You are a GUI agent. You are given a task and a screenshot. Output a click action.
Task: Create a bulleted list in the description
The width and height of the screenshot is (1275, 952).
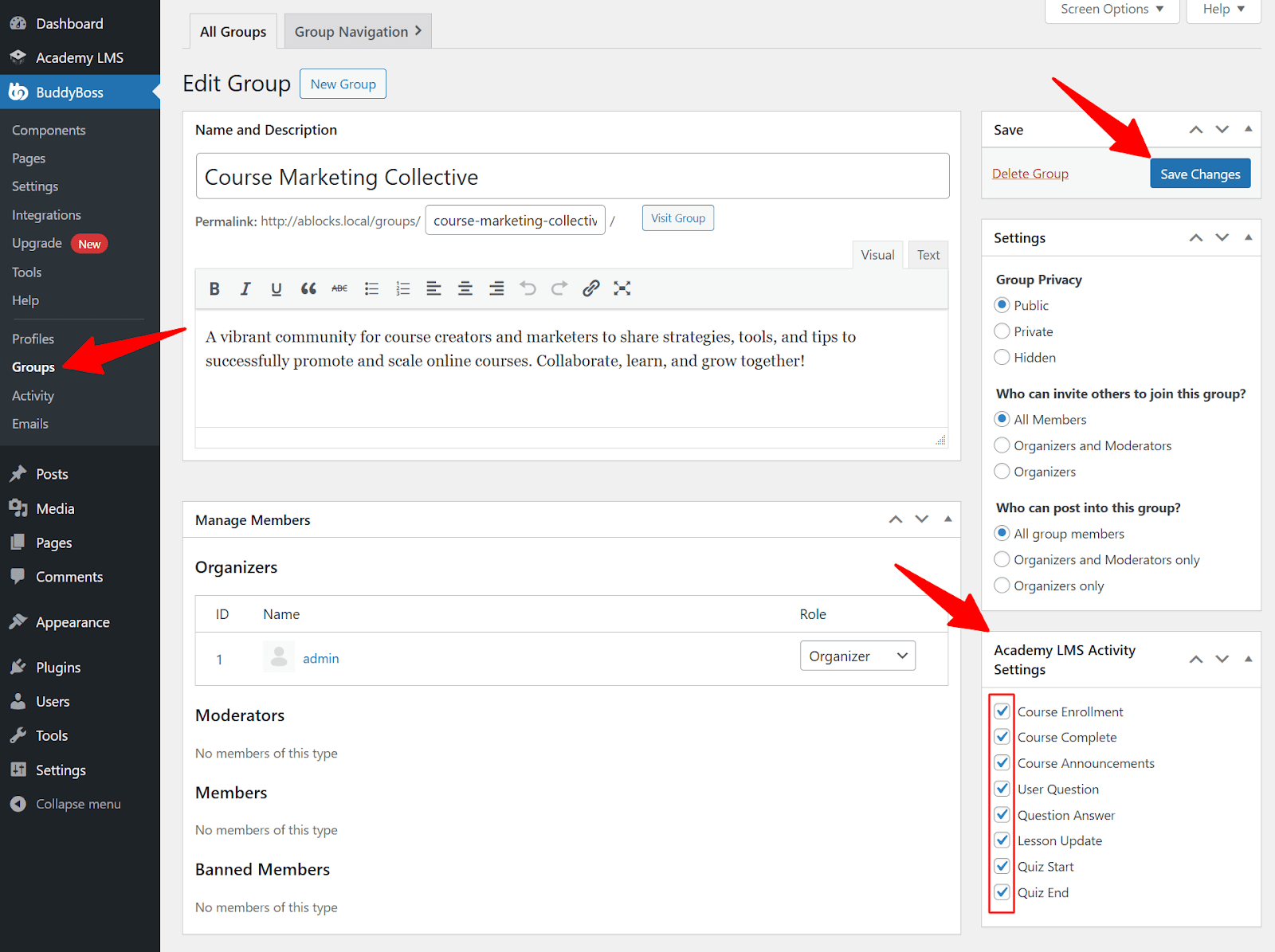pos(371,288)
